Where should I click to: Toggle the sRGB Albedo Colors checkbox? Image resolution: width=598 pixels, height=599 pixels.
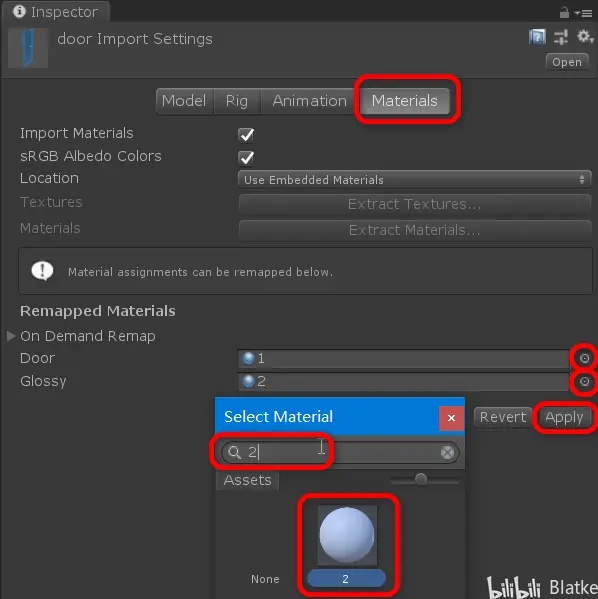pos(246,158)
